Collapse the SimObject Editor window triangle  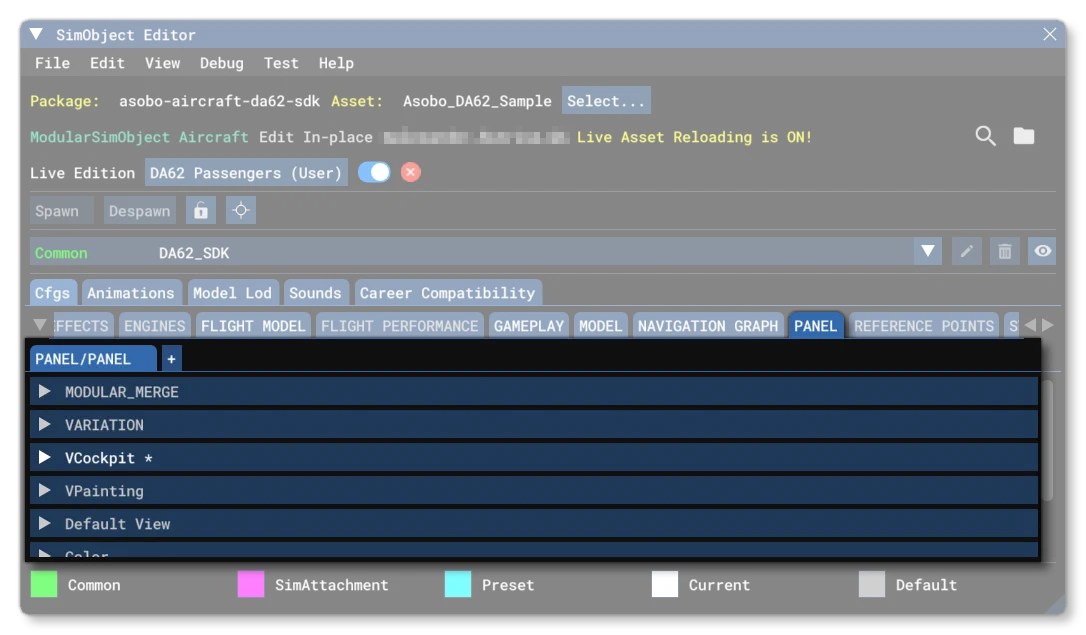point(36,34)
